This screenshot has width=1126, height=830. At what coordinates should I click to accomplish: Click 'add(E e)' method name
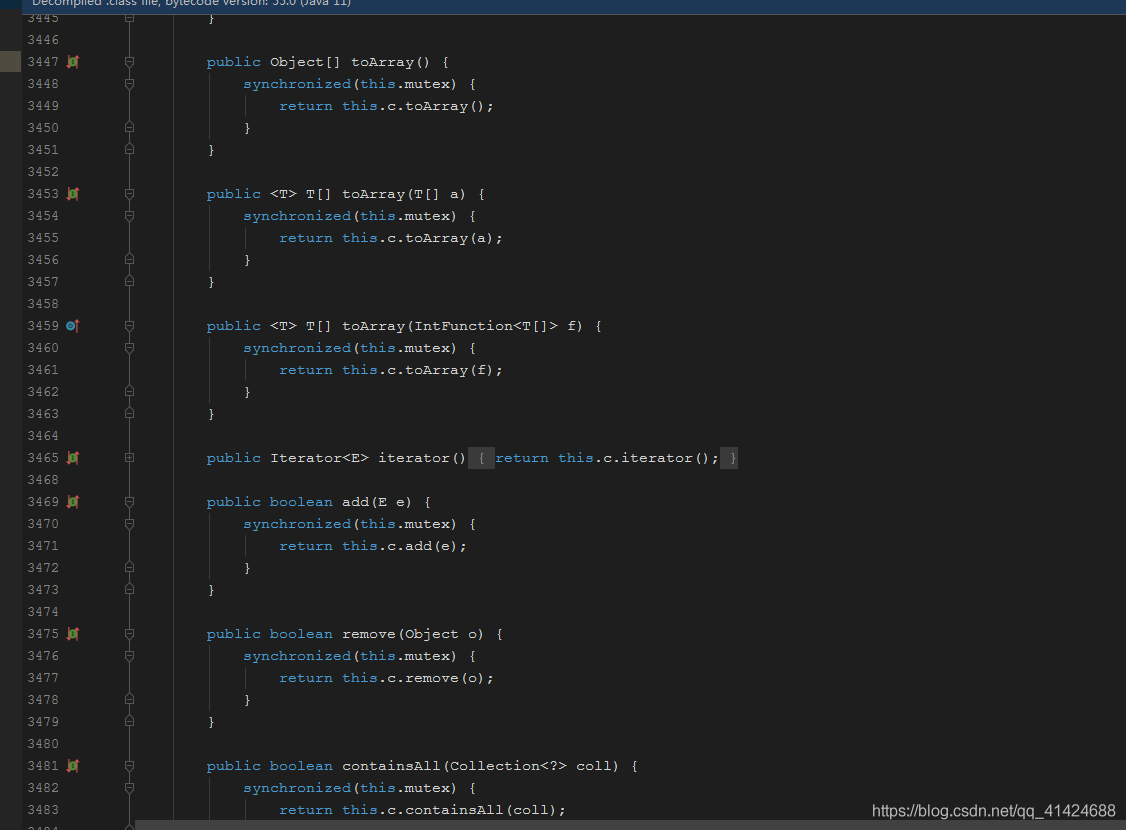[x=377, y=503]
